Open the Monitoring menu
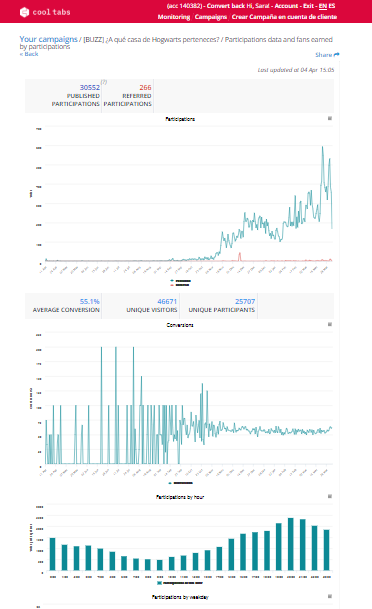 [174, 17]
